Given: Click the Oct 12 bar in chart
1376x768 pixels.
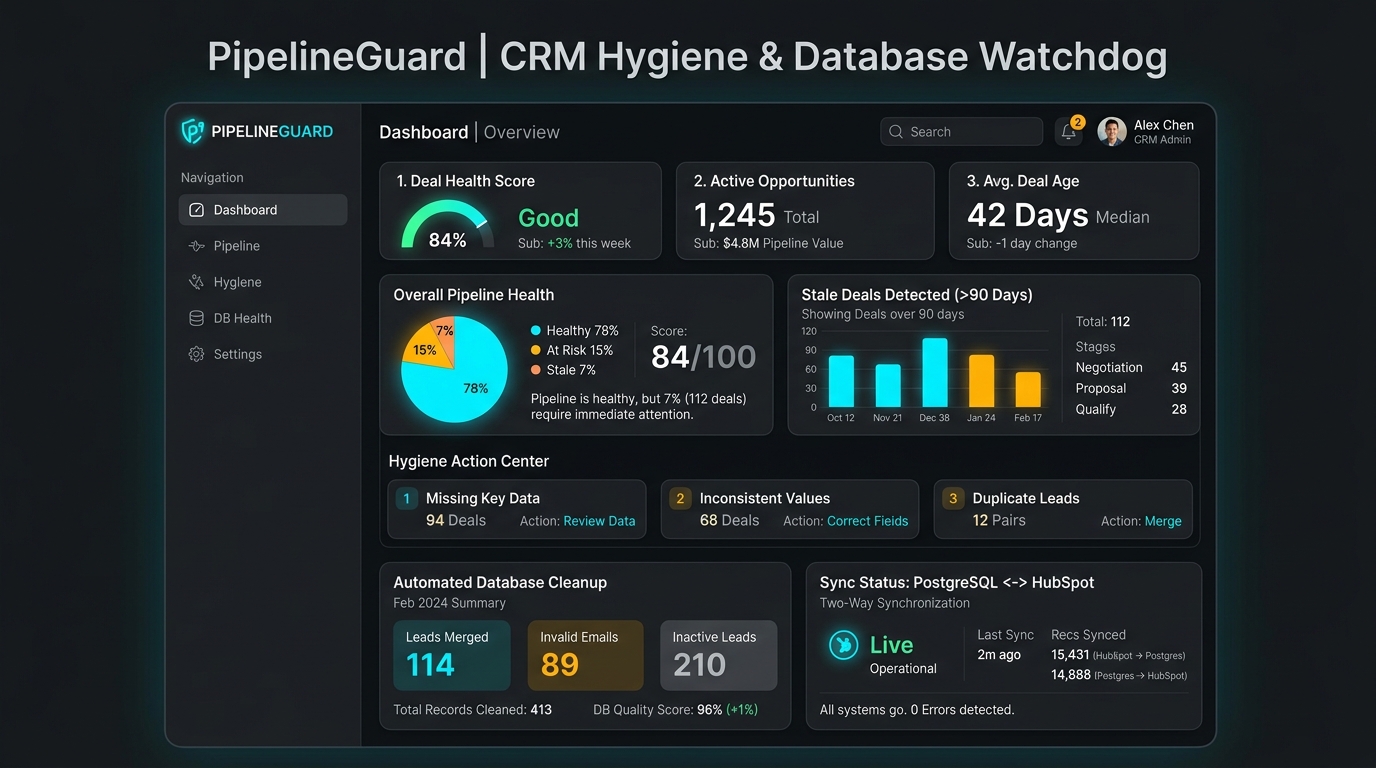Looking at the screenshot, I should coord(842,381).
